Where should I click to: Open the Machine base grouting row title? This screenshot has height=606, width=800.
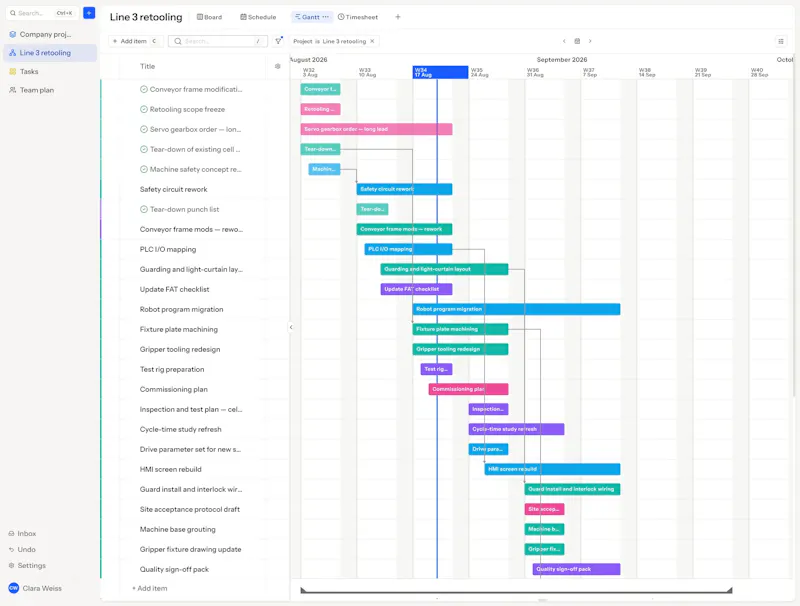(178, 529)
